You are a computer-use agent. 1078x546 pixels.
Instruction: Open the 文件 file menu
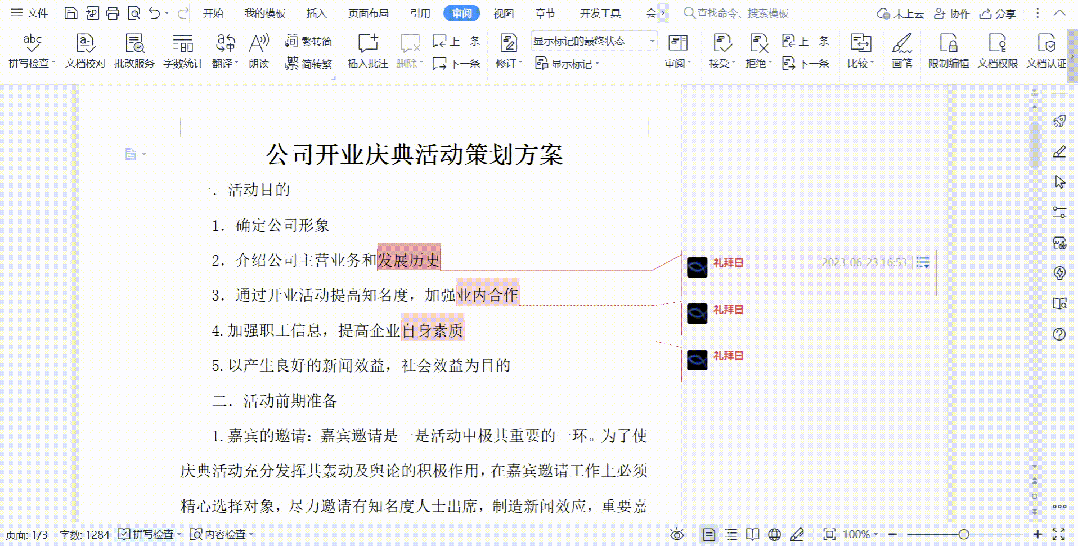(x=30, y=14)
